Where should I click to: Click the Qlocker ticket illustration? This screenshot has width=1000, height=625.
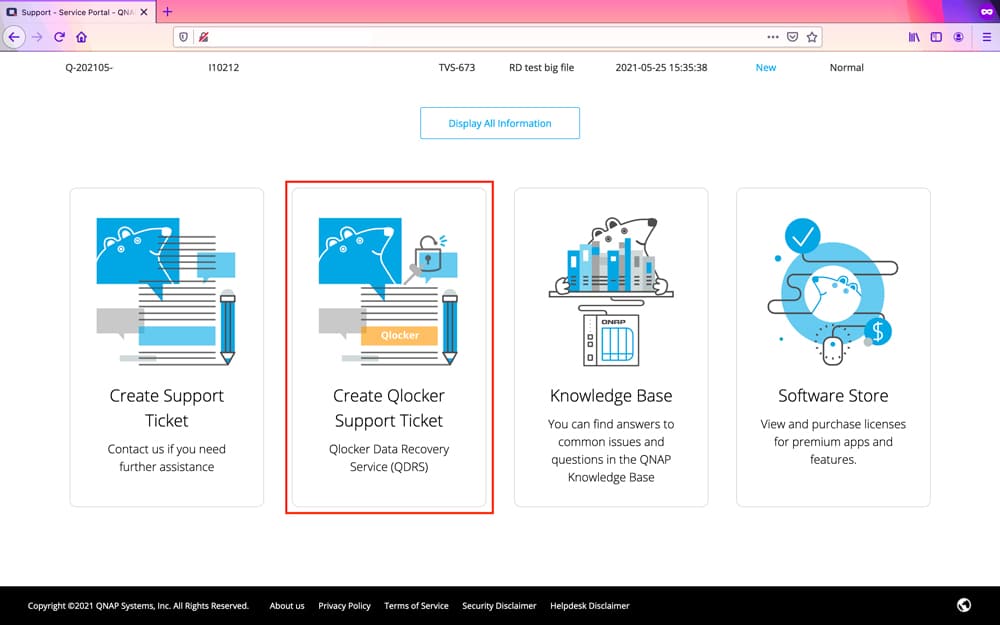coord(388,291)
